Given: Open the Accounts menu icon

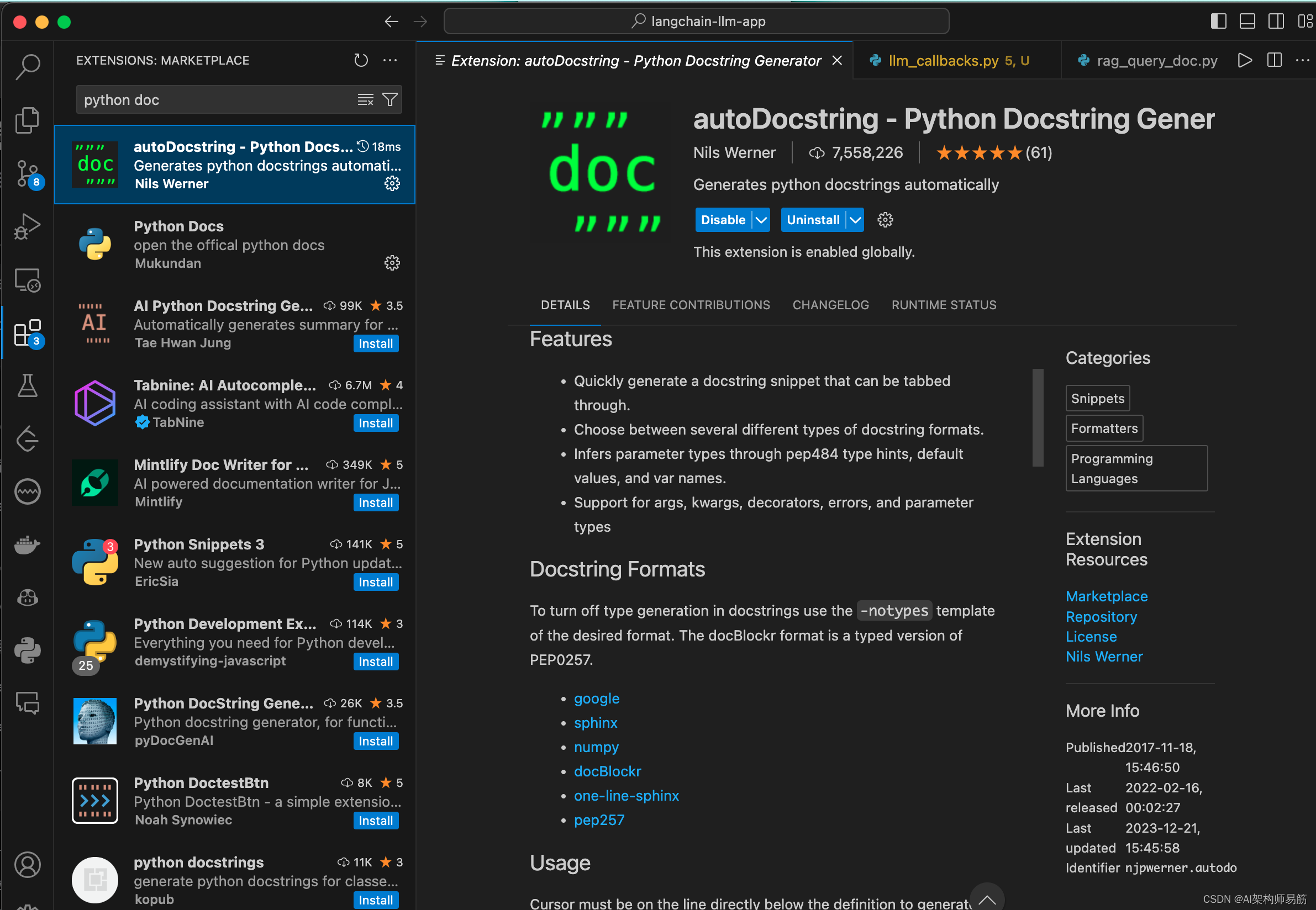Looking at the screenshot, I should point(28,864).
